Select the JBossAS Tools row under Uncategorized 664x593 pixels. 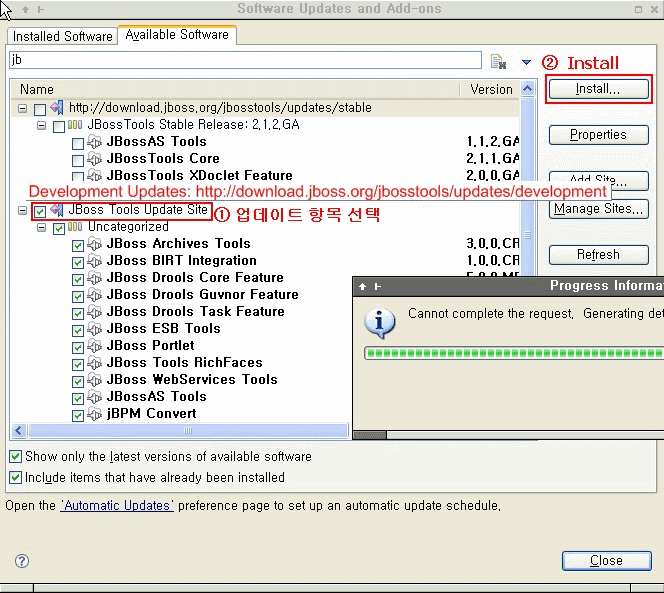click(x=156, y=396)
